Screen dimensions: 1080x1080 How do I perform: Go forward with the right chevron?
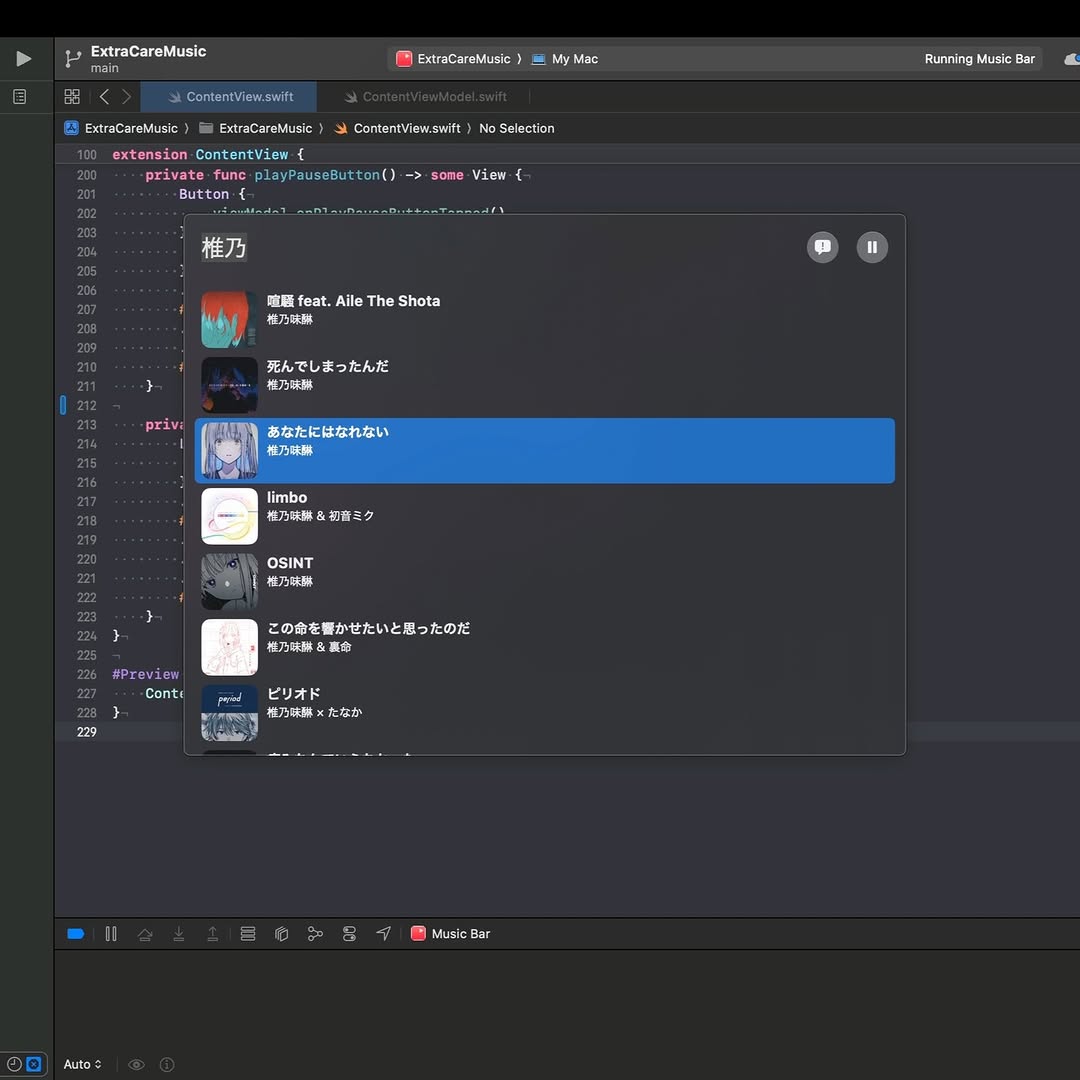(127, 96)
